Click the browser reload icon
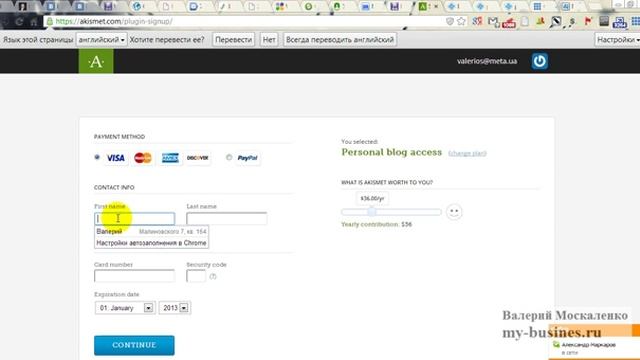The image size is (640, 360). tap(19, 22)
